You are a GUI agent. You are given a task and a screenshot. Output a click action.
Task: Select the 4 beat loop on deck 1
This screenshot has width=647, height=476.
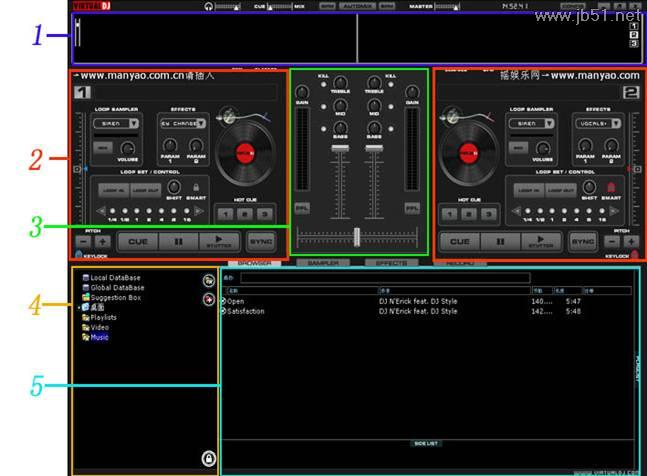click(x=161, y=211)
